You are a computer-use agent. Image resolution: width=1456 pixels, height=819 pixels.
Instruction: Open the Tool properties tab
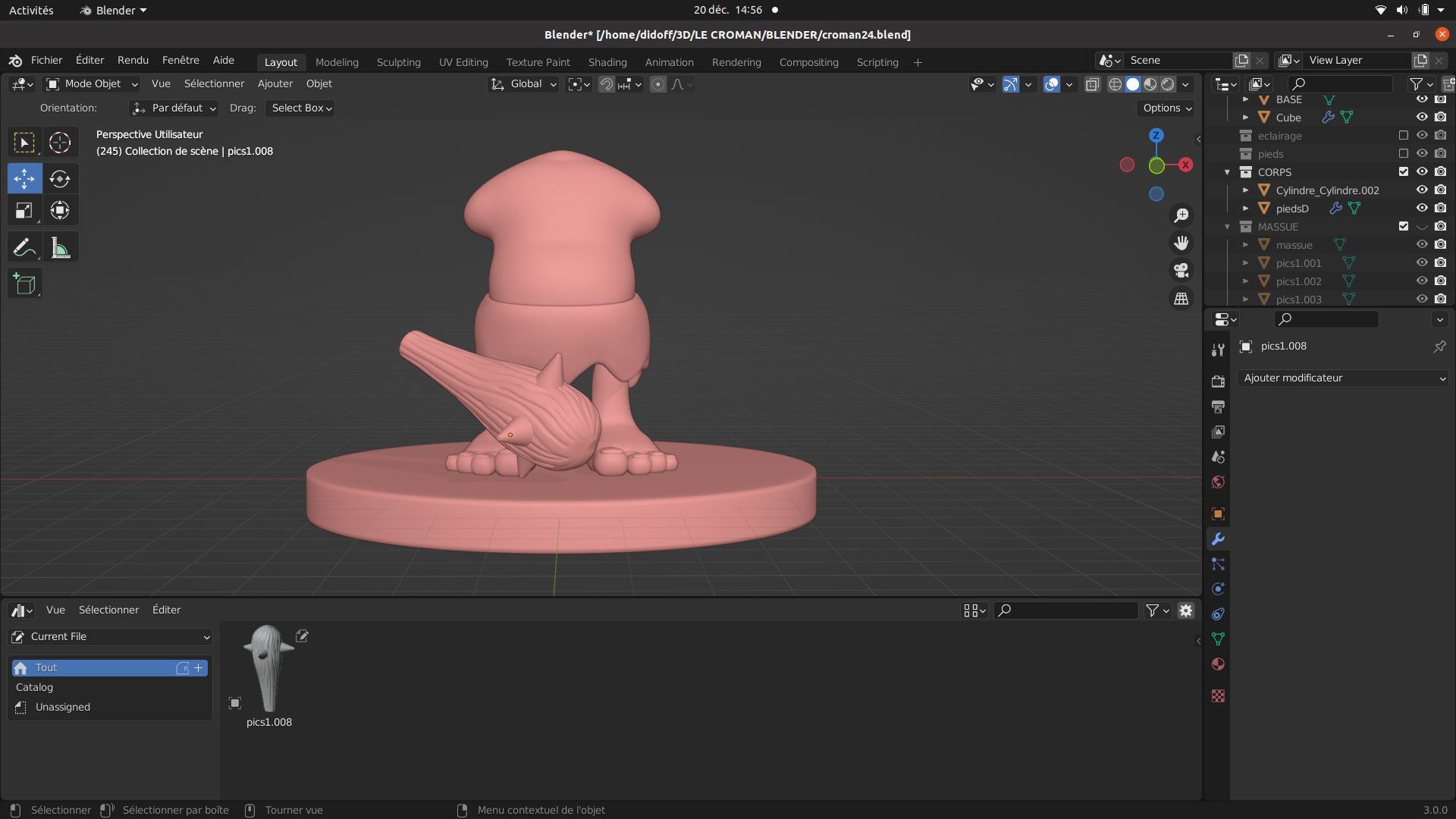coord(1218,350)
